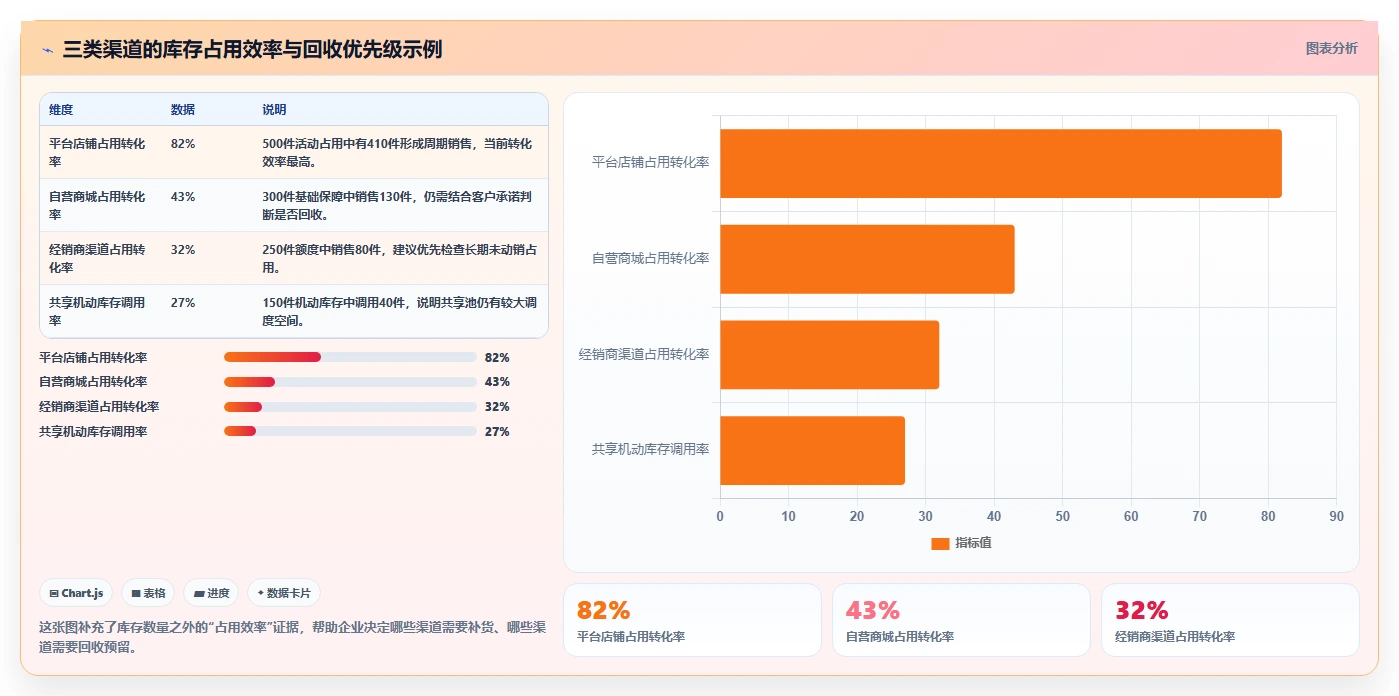Click the footnote paragraph starting 这张图补充了
1399x696 pixels.
[x=292, y=637]
